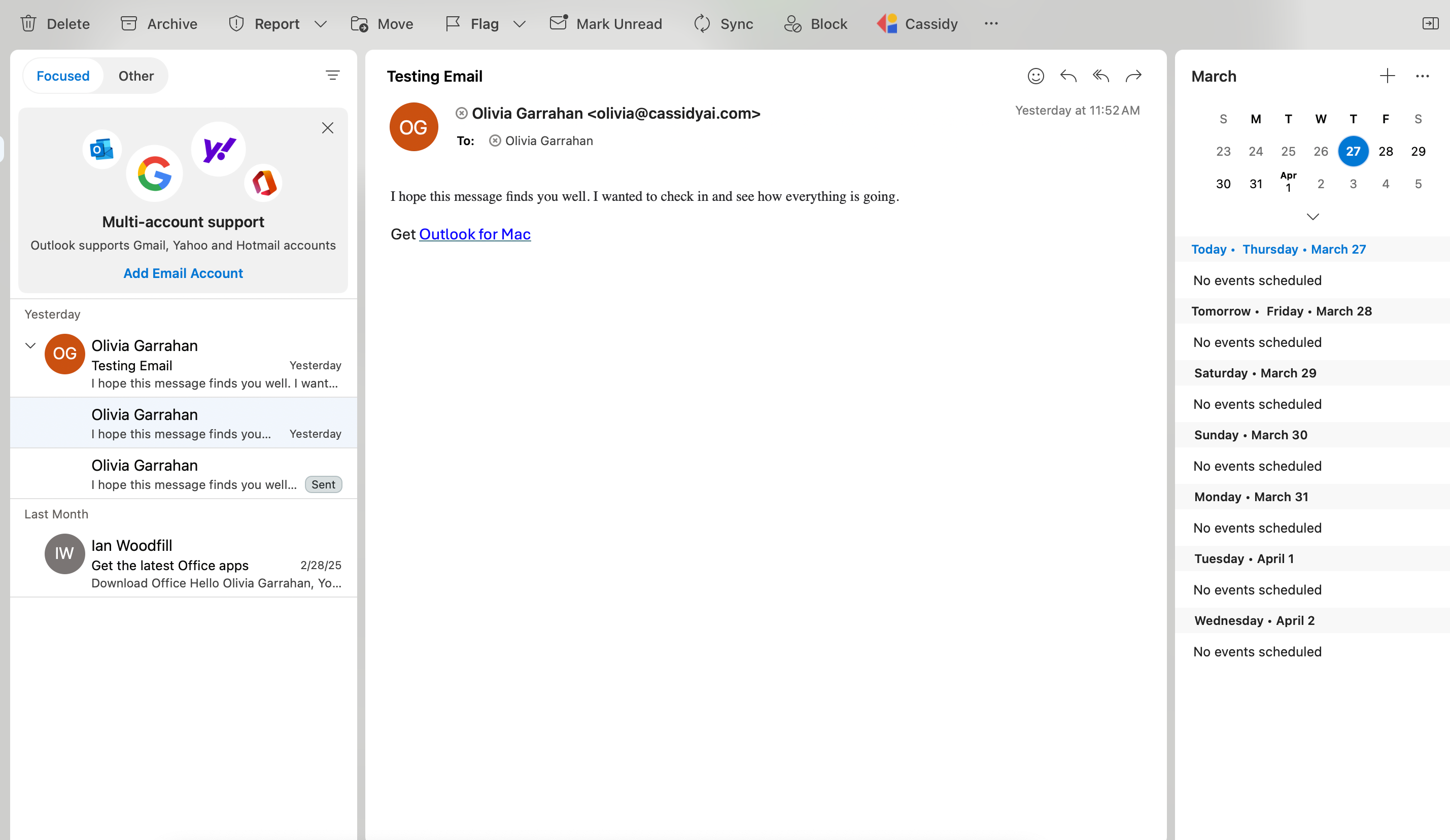
Task: Collapse the March mini calendar
Action: [1313, 217]
